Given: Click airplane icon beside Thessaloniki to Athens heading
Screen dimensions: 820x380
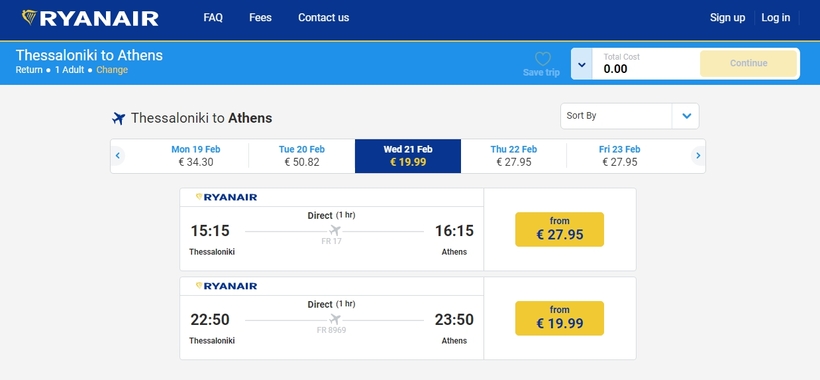Looking at the screenshot, I should [x=119, y=118].
